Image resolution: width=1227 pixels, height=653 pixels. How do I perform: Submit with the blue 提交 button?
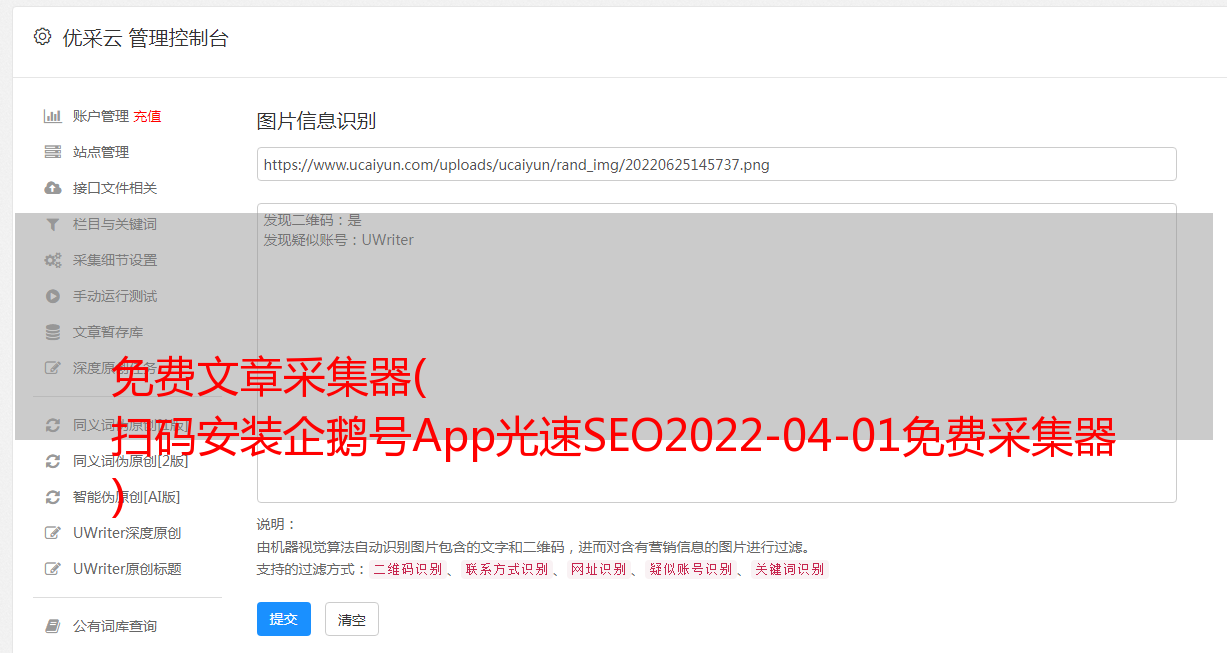pos(284,619)
